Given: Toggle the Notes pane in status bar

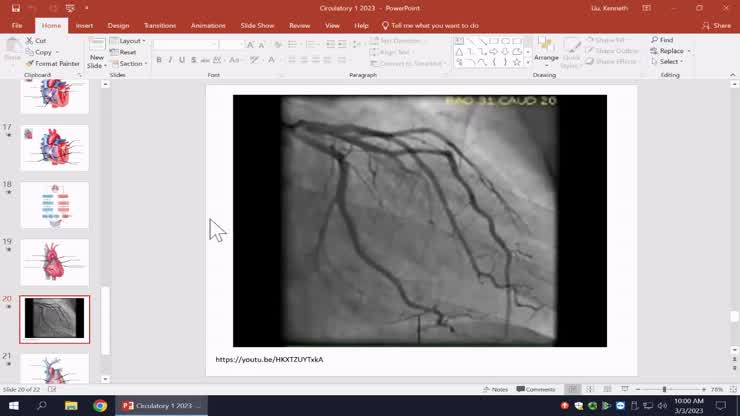Looking at the screenshot, I should coord(495,389).
